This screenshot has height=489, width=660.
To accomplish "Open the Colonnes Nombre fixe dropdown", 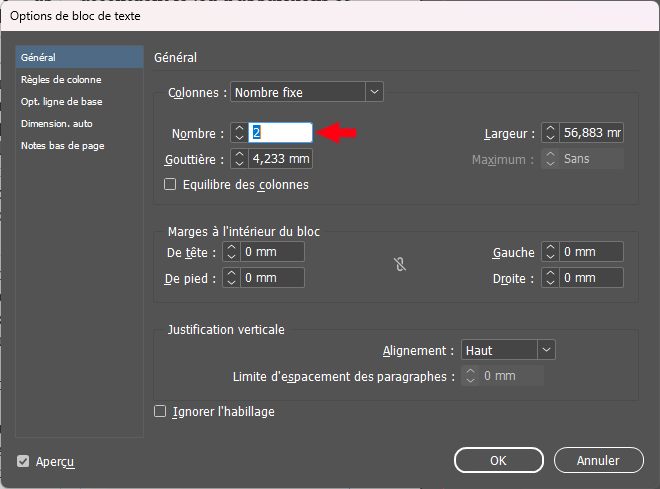I will (307, 92).
